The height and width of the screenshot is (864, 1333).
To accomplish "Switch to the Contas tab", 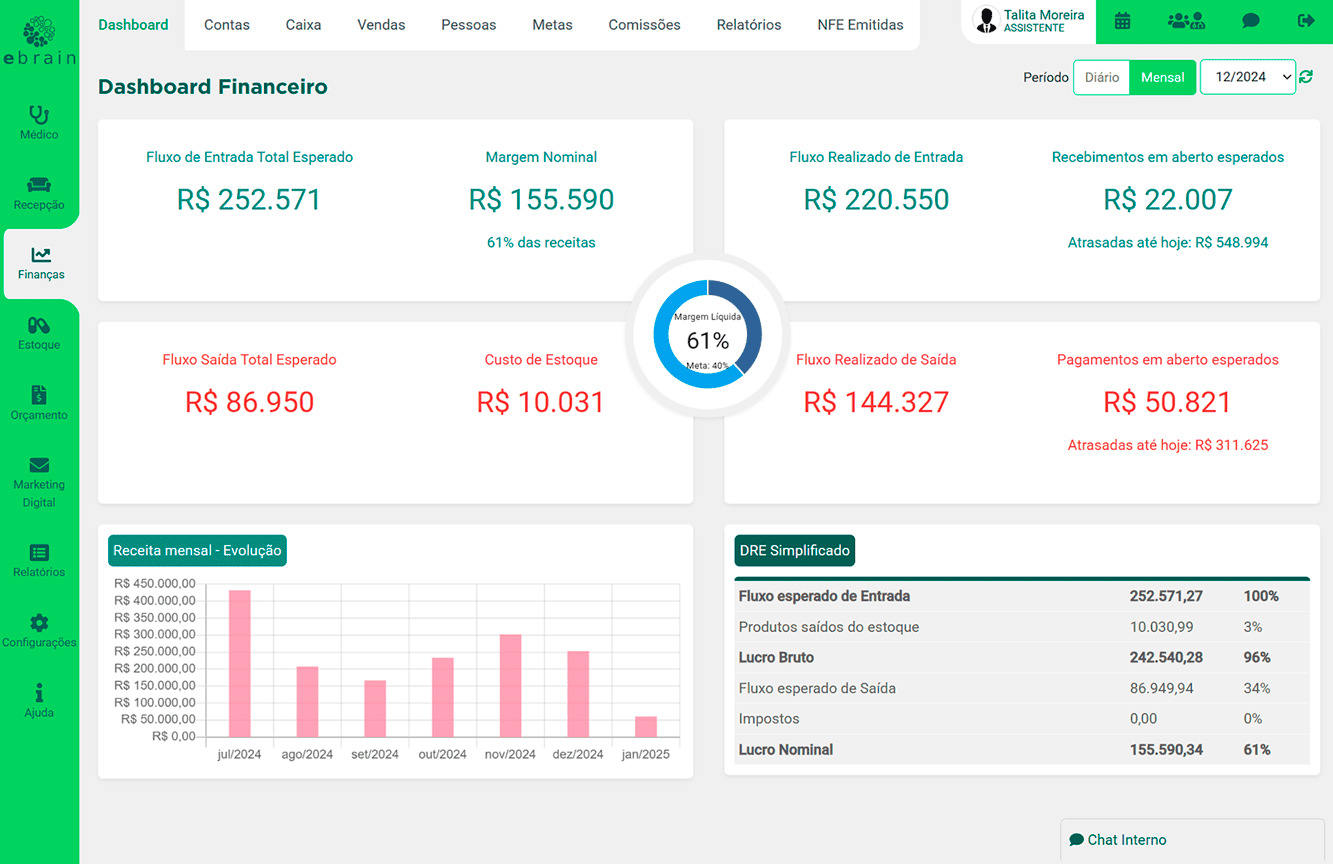I will (227, 25).
